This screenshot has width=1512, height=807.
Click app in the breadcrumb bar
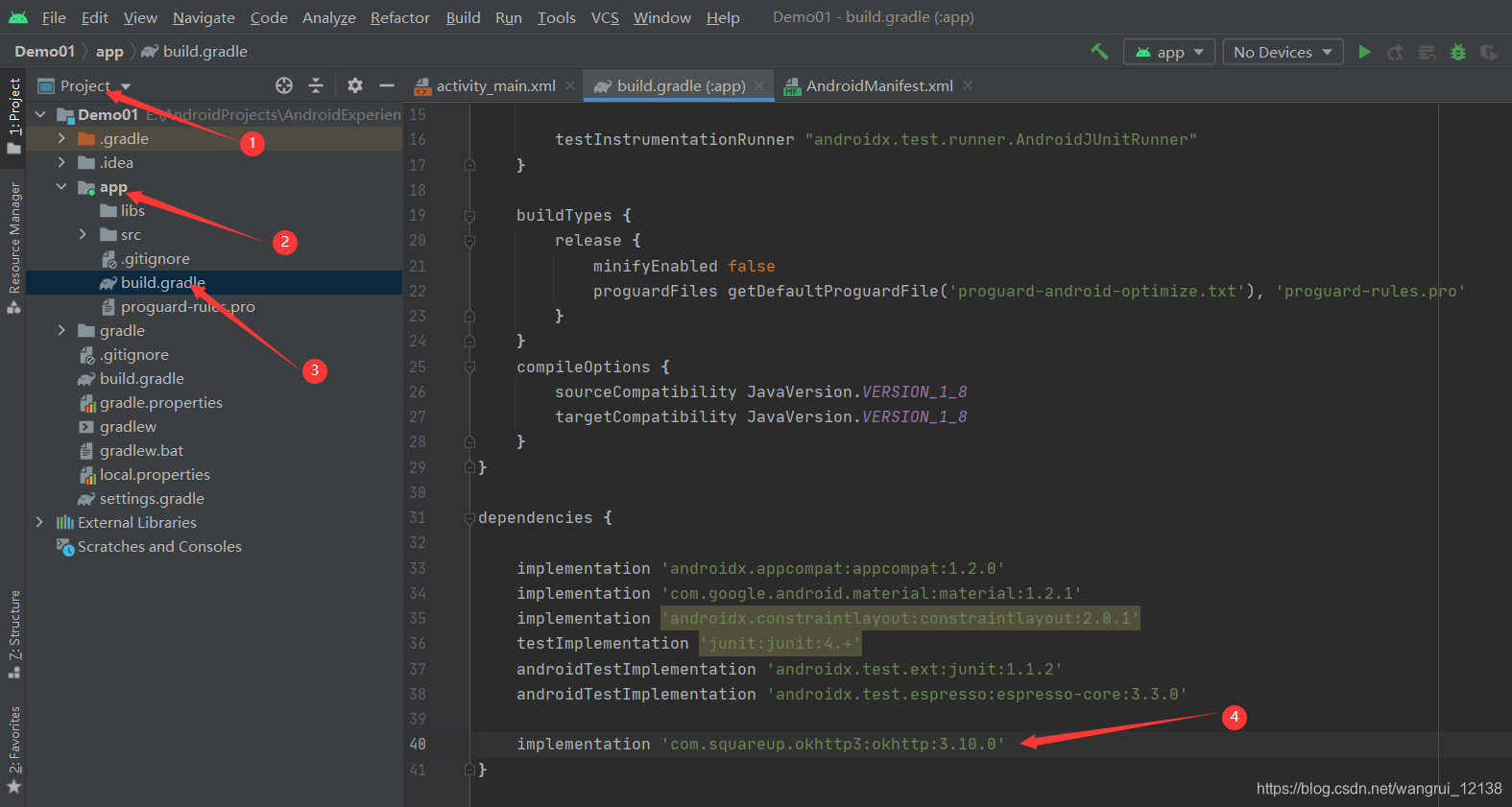[x=109, y=51]
